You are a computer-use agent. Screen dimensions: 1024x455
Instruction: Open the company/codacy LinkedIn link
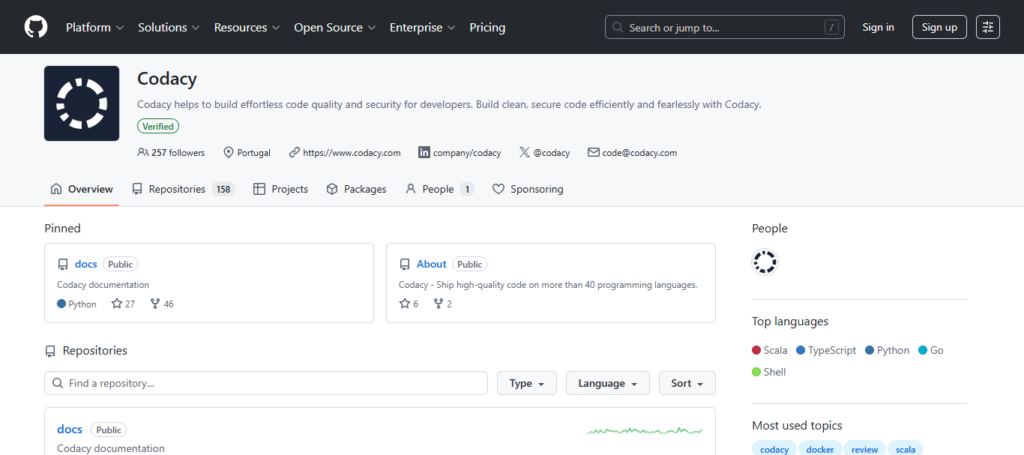point(467,153)
